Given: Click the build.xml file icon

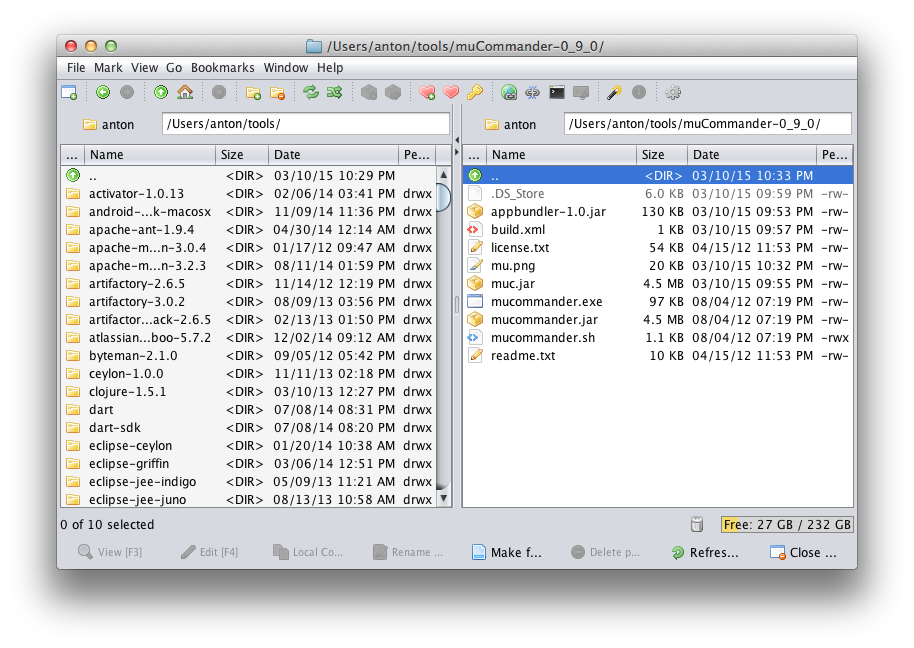Looking at the screenshot, I should tap(474, 230).
